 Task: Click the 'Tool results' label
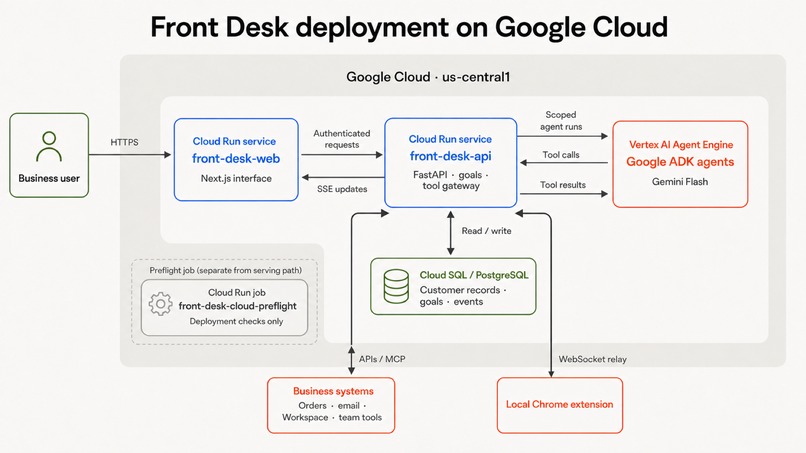pyautogui.click(x=563, y=185)
